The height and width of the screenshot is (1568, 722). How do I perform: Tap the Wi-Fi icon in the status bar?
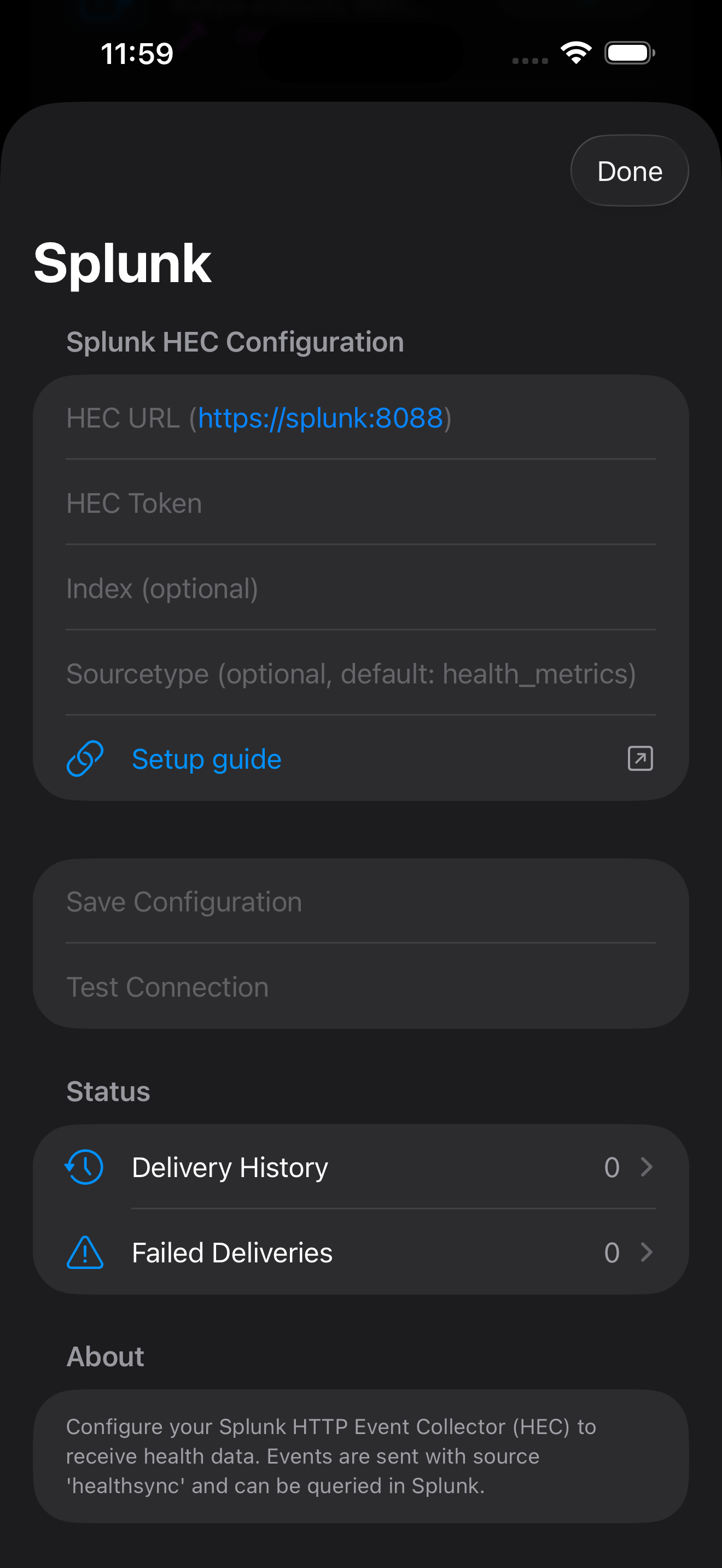(x=575, y=52)
